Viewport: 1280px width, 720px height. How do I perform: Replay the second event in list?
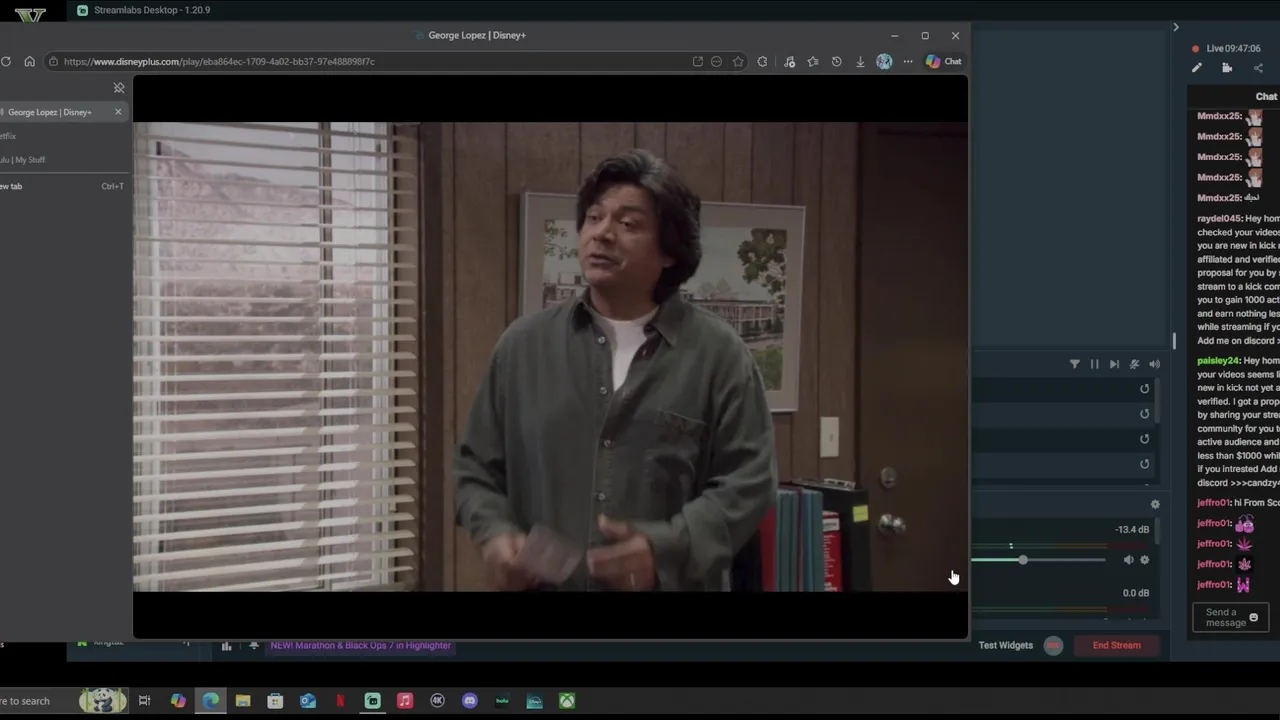pos(1145,414)
